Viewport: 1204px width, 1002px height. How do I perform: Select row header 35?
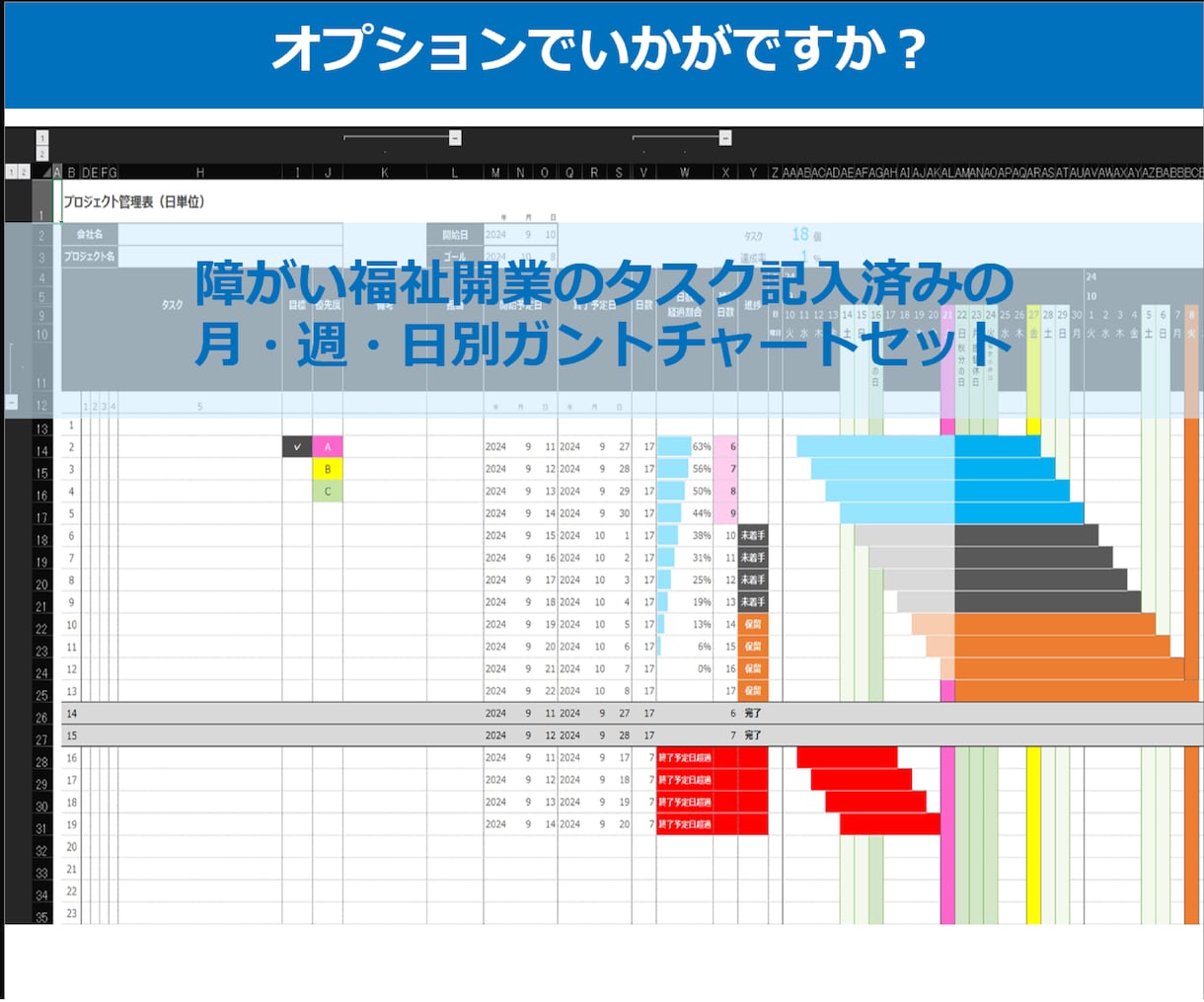click(41, 917)
